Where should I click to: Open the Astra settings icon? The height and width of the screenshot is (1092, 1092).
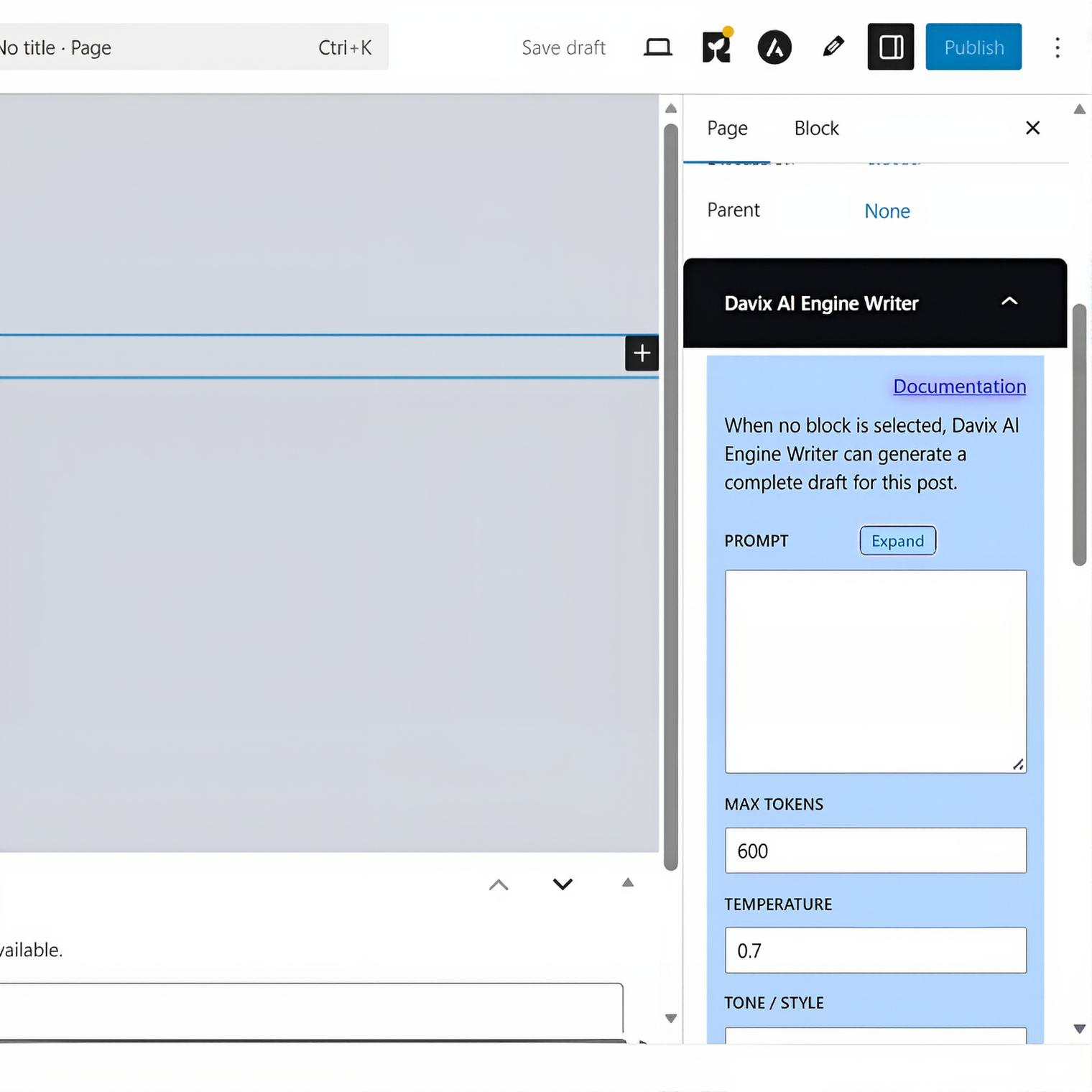pos(774,47)
